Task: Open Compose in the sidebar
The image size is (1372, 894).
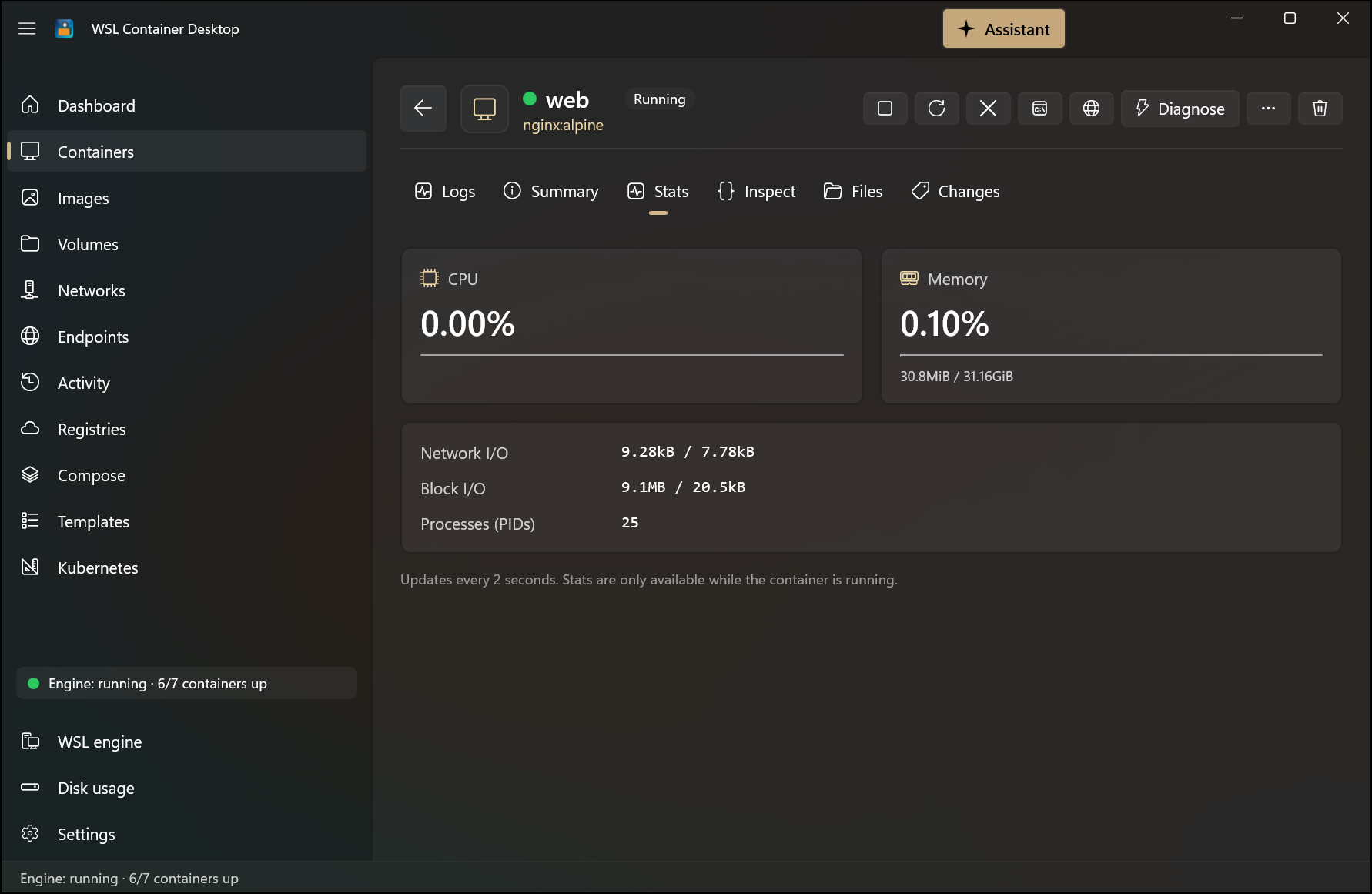Action: click(x=186, y=475)
